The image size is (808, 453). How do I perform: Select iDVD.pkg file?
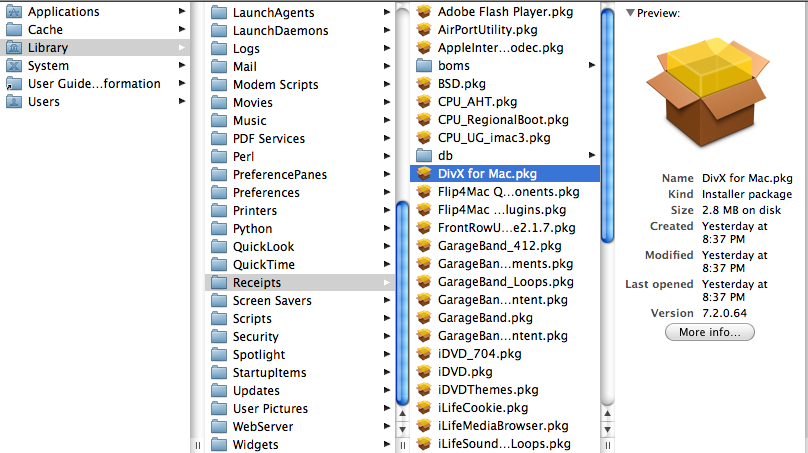point(505,372)
